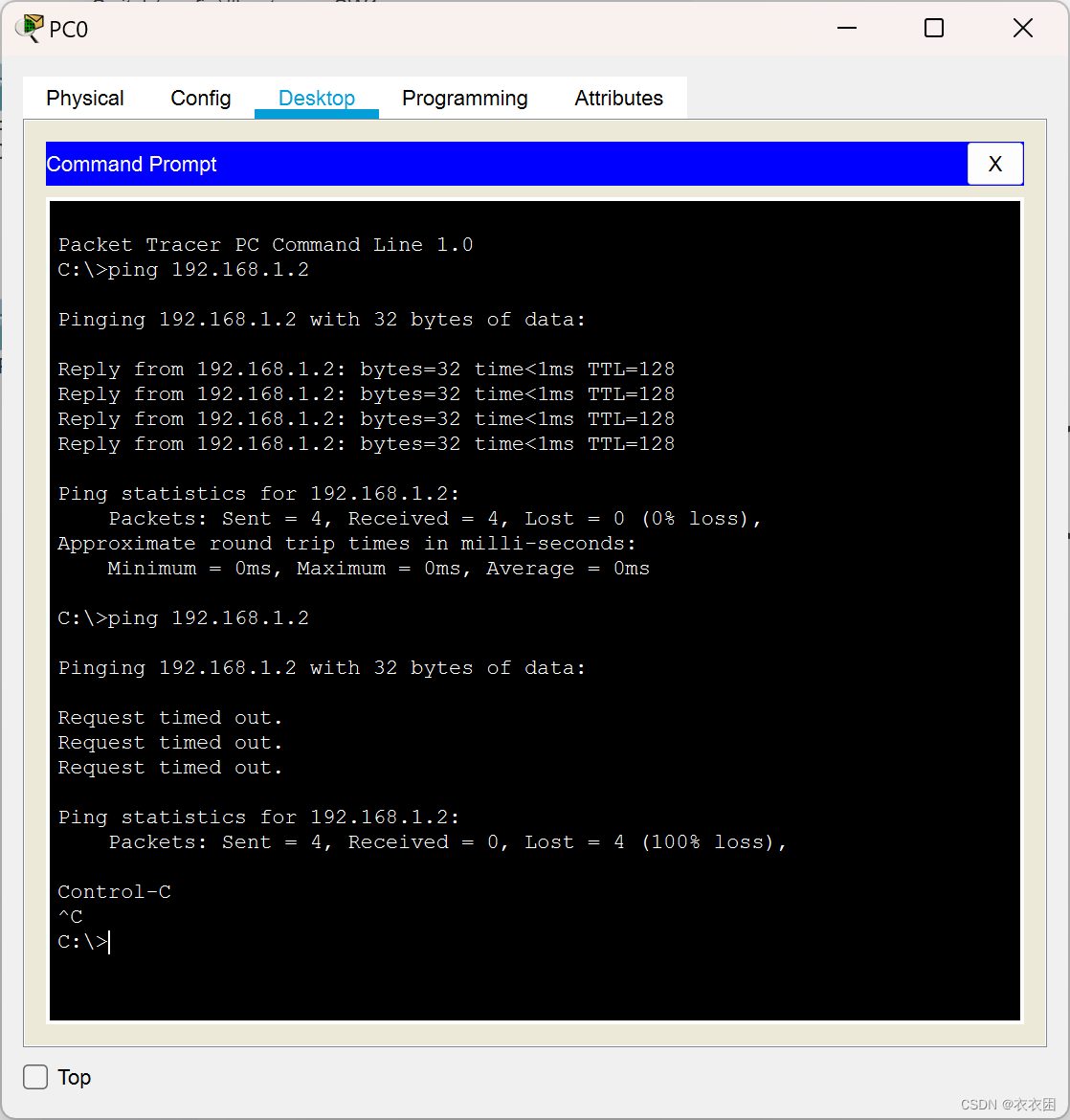This screenshot has height=1120, width=1070.
Task: Select the Desktop tab
Action: [317, 98]
